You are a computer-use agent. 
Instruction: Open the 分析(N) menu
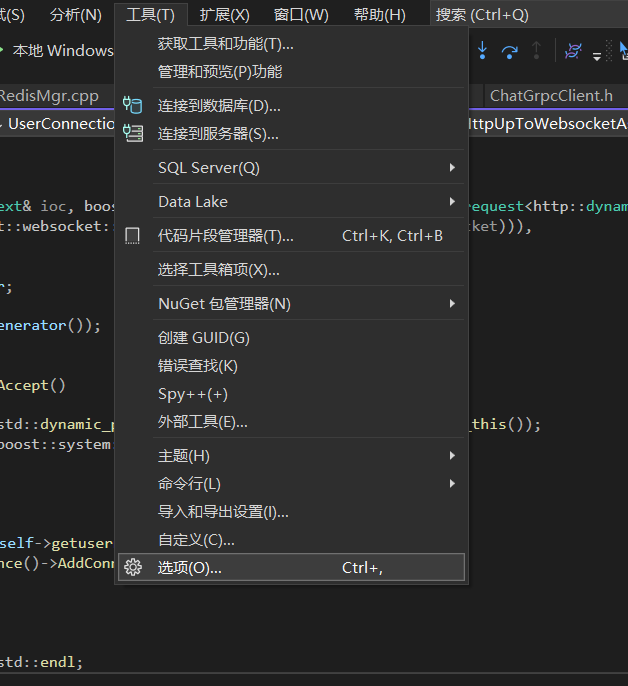tap(76, 15)
